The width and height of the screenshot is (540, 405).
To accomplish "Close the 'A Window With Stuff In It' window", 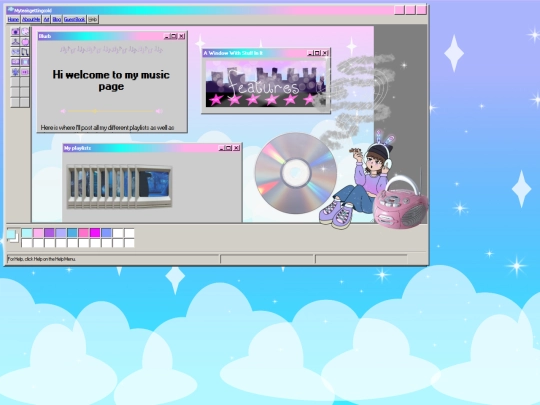I will tap(325, 53).
